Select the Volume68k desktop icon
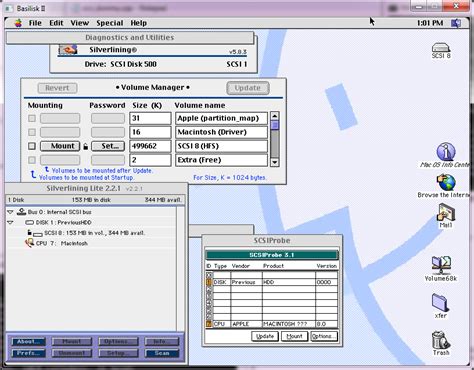 (441, 269)
